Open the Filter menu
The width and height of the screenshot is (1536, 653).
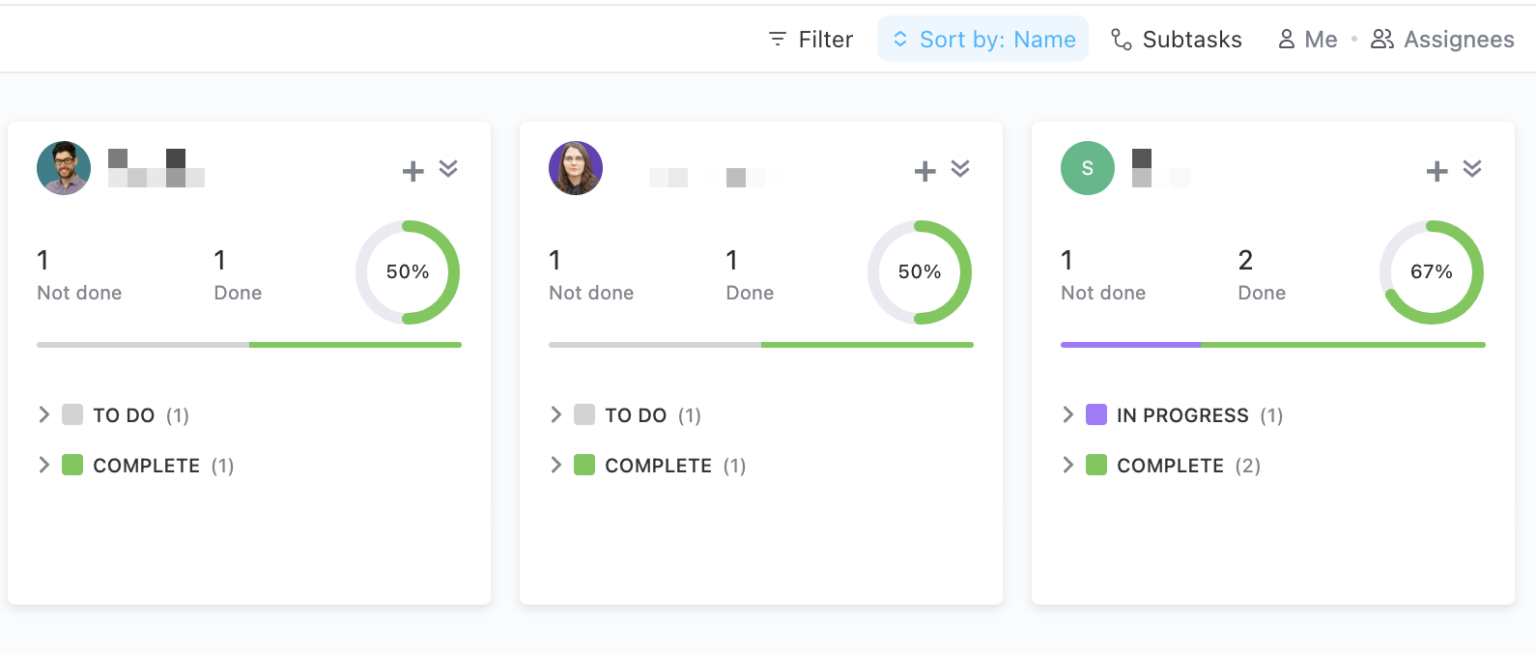[810, 39]
